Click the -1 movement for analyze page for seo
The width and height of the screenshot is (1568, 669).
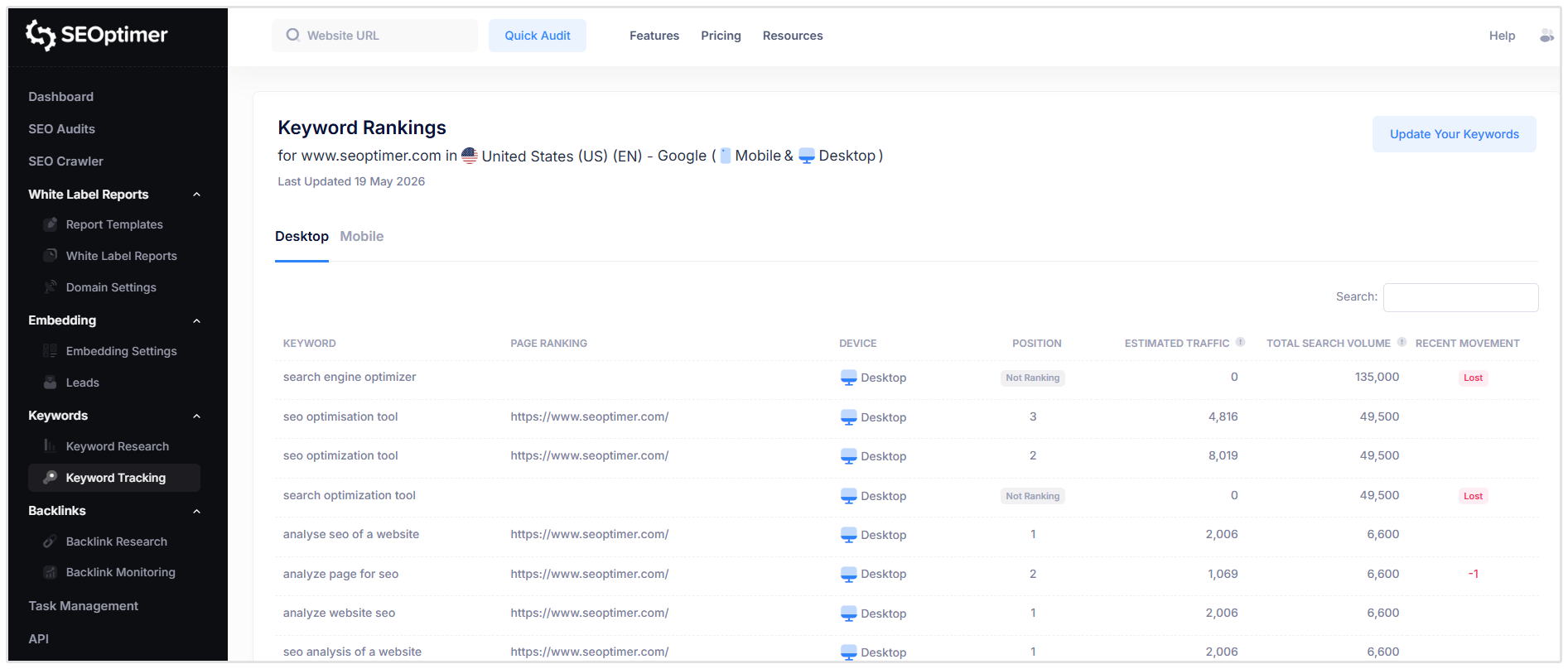coord(1474,574)
